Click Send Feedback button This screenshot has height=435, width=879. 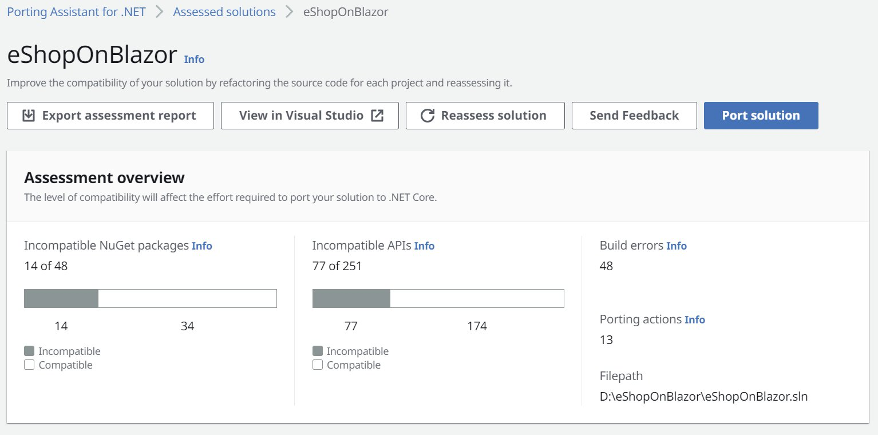tap(634, 115)
